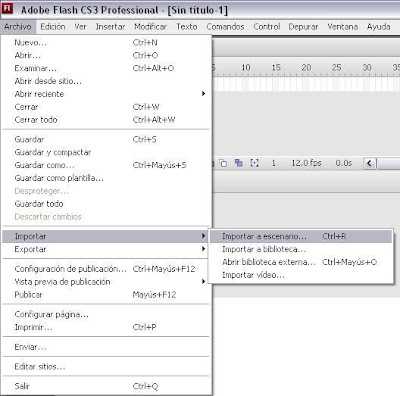Open the Insertar menu
This screenshot has height=396, width=400.
(x=110, y=26)
